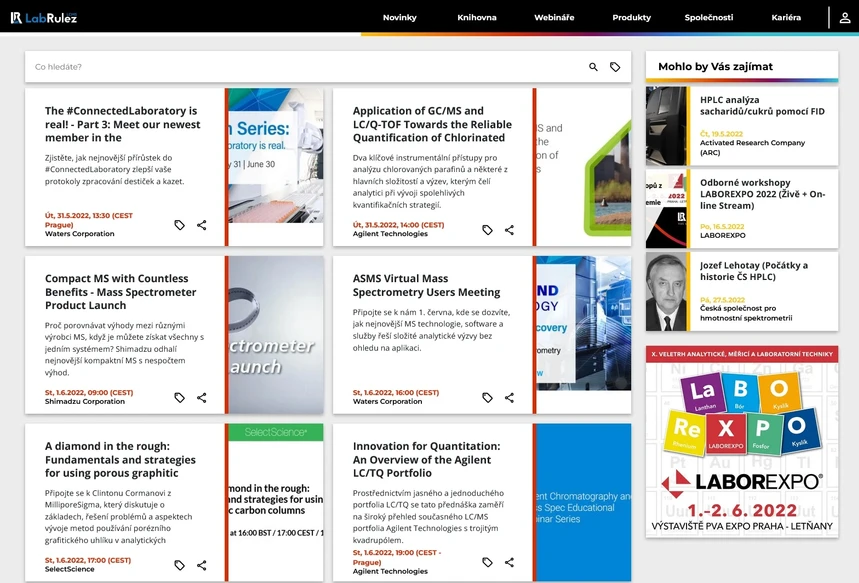Viewport: 859px width, 583px height.
Task: Click 'Shimadzu Corporation' company name
Action: coord(85,402)
